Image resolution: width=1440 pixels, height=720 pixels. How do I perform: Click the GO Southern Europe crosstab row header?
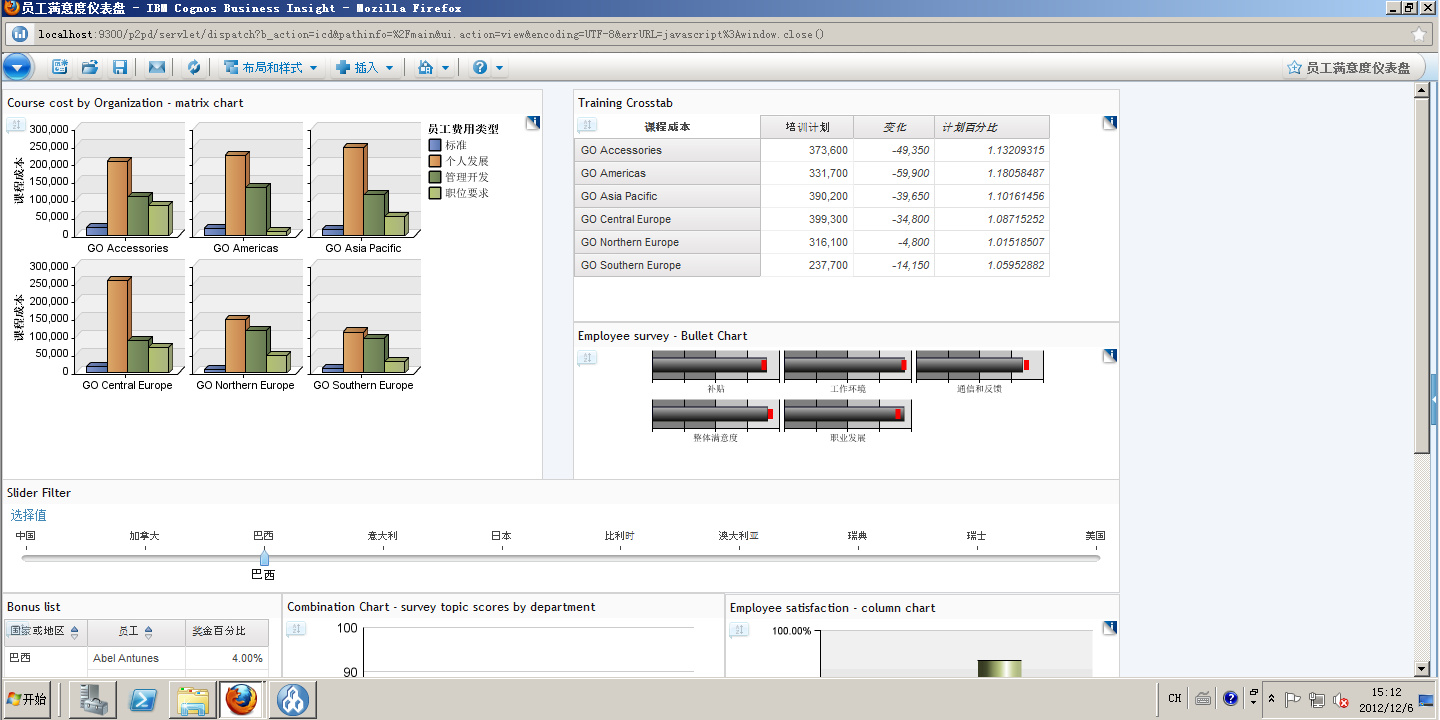[x=667, y=265]
